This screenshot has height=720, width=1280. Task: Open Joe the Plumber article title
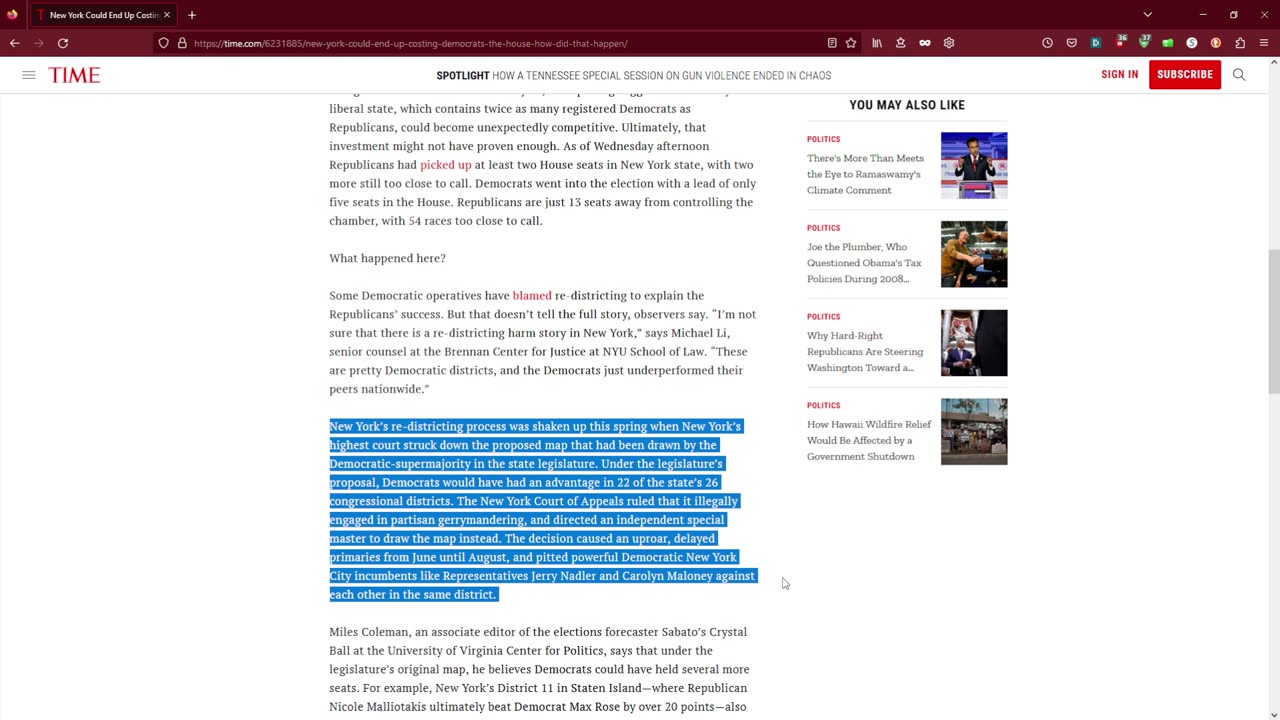(864, 263)
